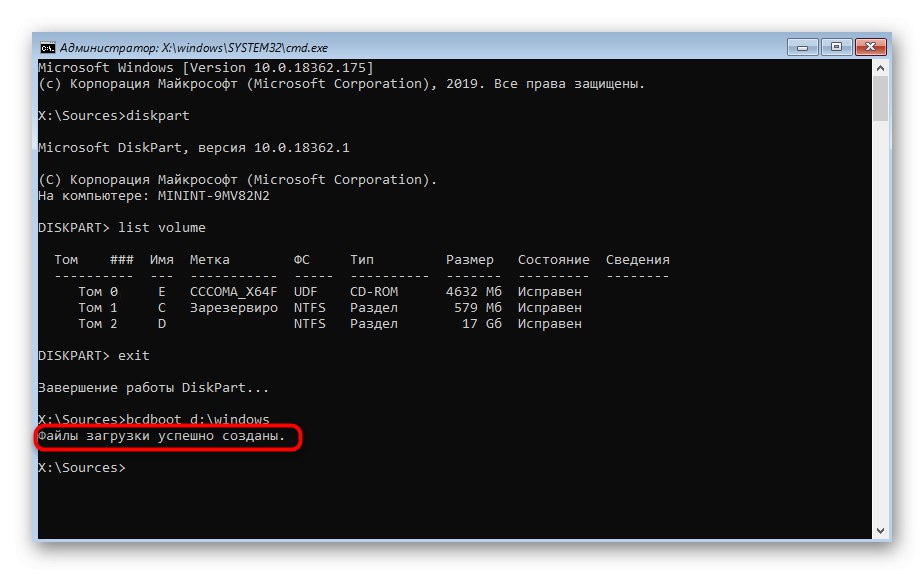Click the last X:\Sources> prompt line

[82, 468]
